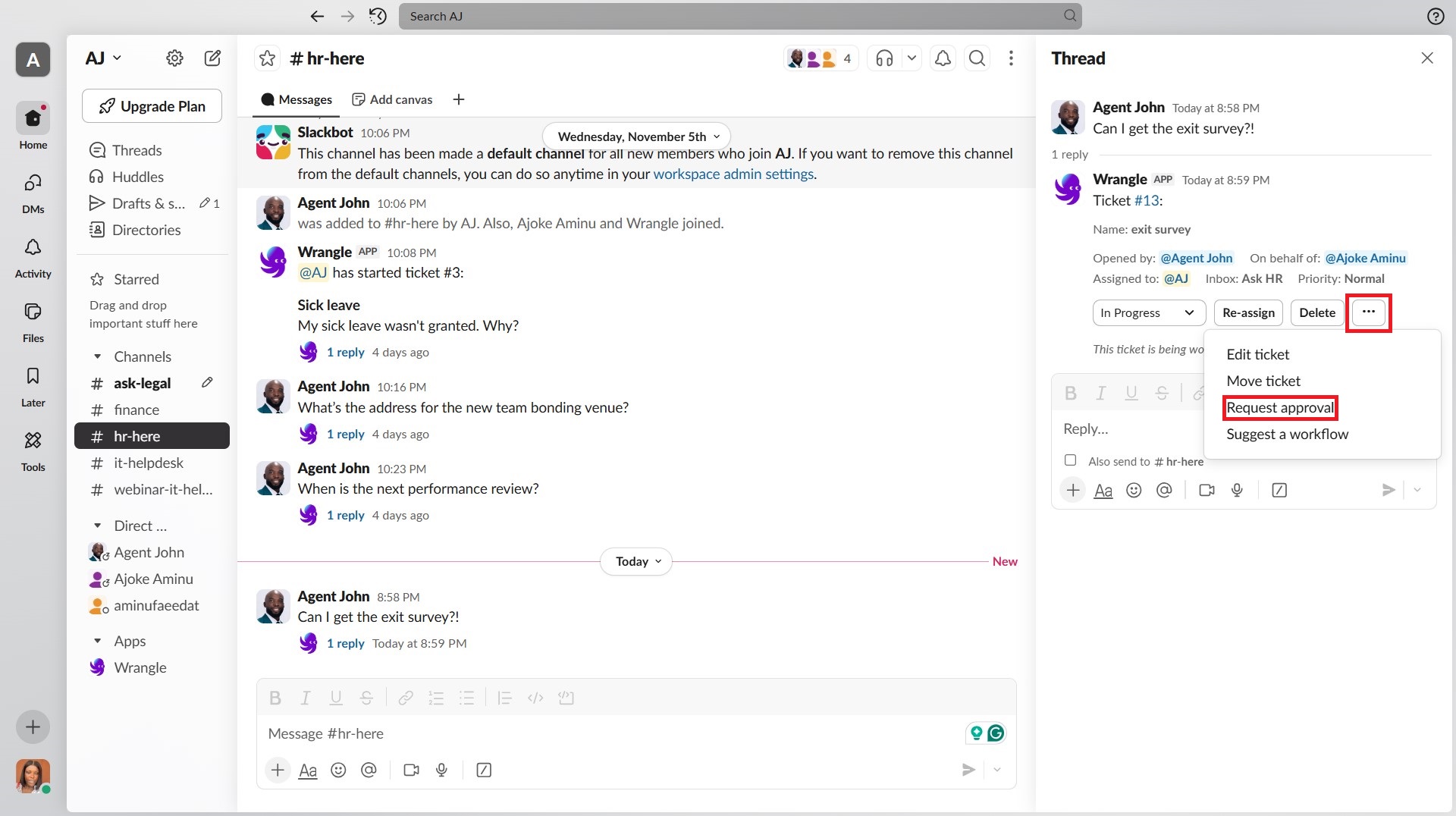Viewport: 1456px width, 816px height.
Task: Check 'Also send to #hr-here' box
Action: point(1070,460)
